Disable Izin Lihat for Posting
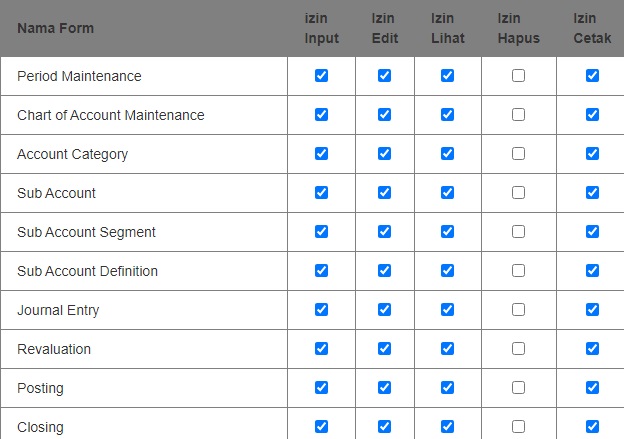The image size is (624, 439). (447, 388)
